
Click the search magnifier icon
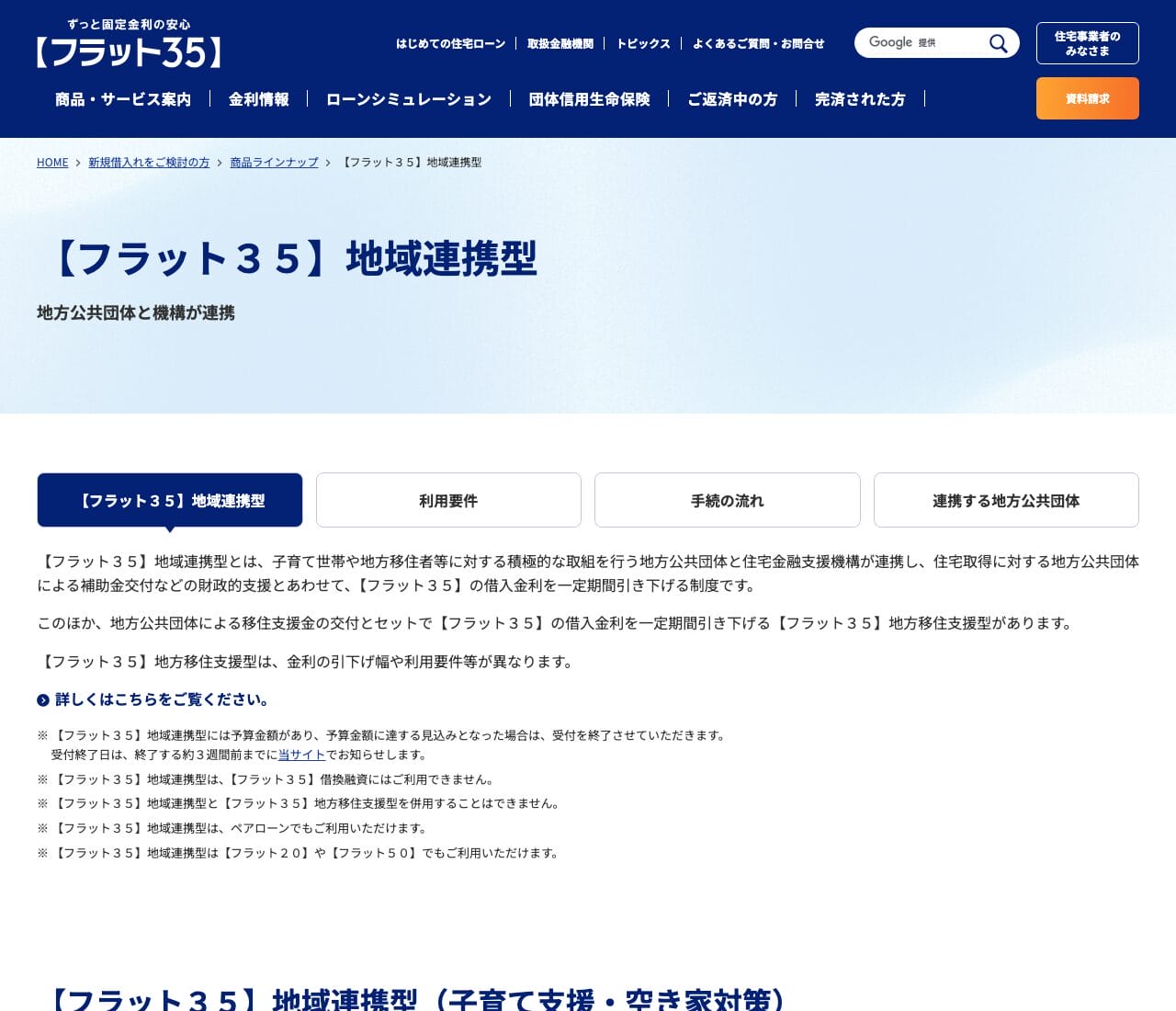pyautogui.click(x=998, y=43)
